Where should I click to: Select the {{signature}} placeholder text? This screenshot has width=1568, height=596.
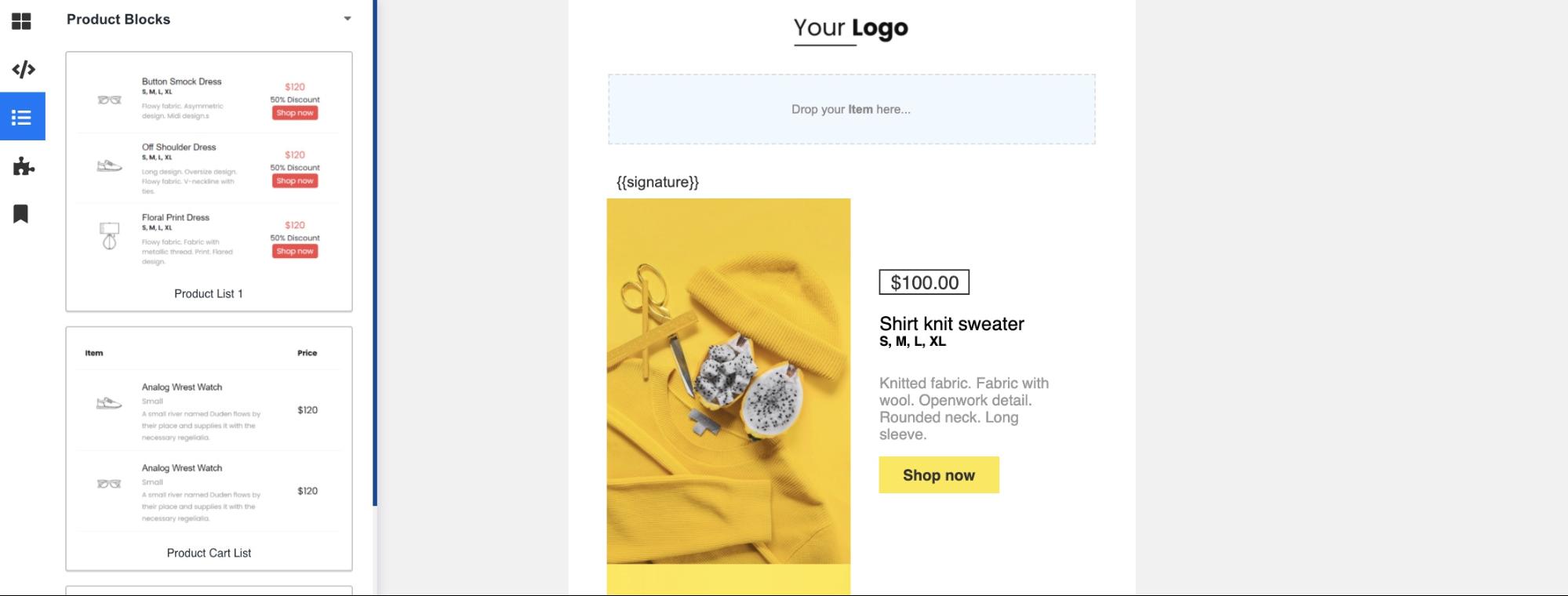(657, 182)
